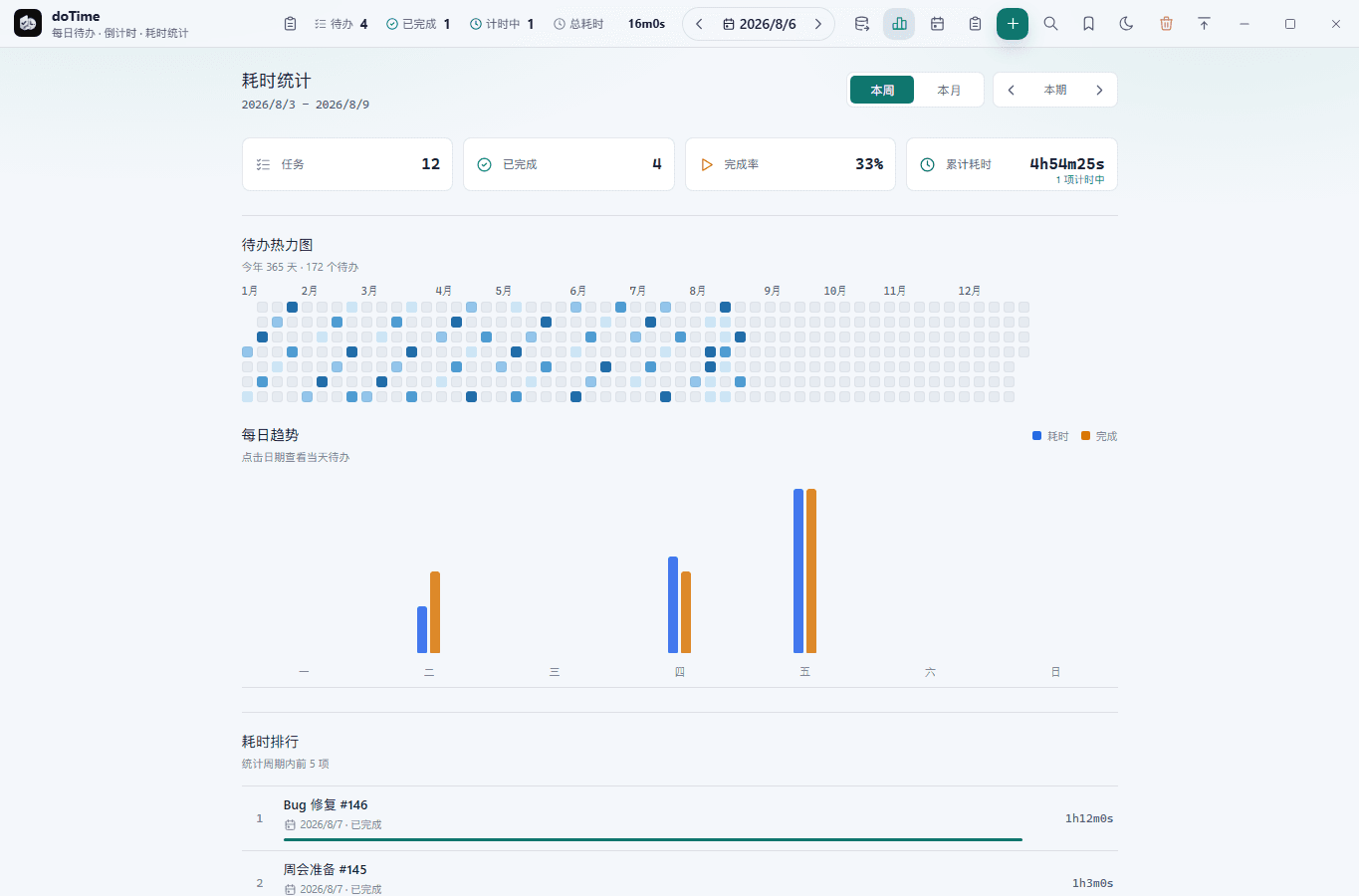Click the orange trash icon

point(1166,24)
